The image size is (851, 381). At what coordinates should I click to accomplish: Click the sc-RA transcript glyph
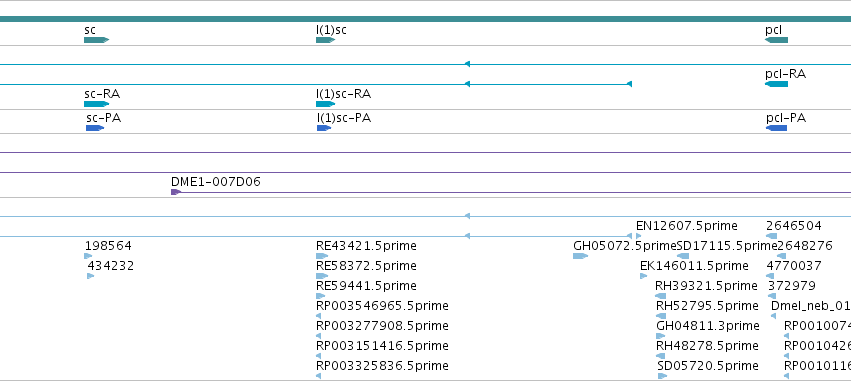click(x=97, y=104)
